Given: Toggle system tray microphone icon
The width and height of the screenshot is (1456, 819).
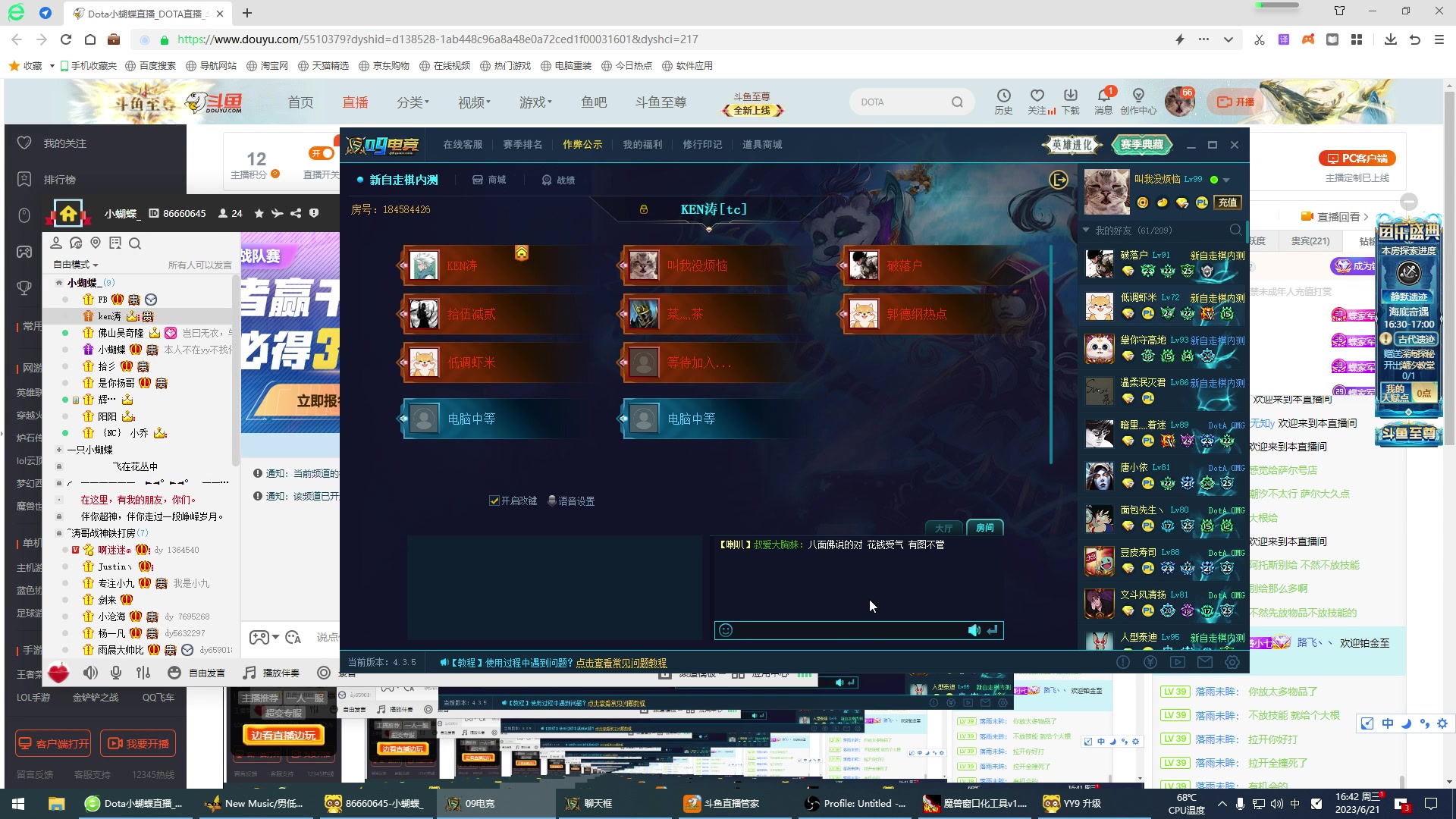Looking at the screenshot, I should point(1240,803).
